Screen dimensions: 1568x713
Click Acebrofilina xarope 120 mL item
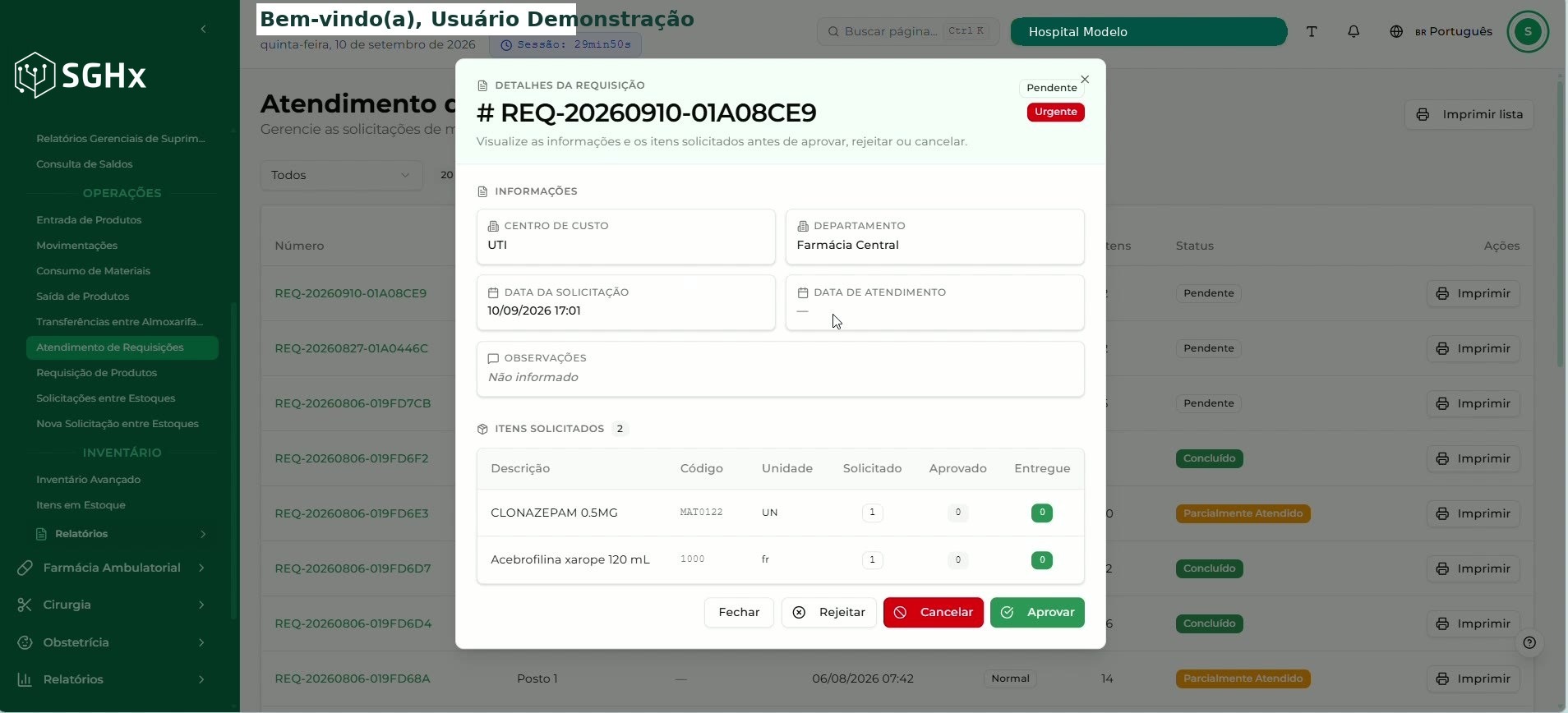570,559
